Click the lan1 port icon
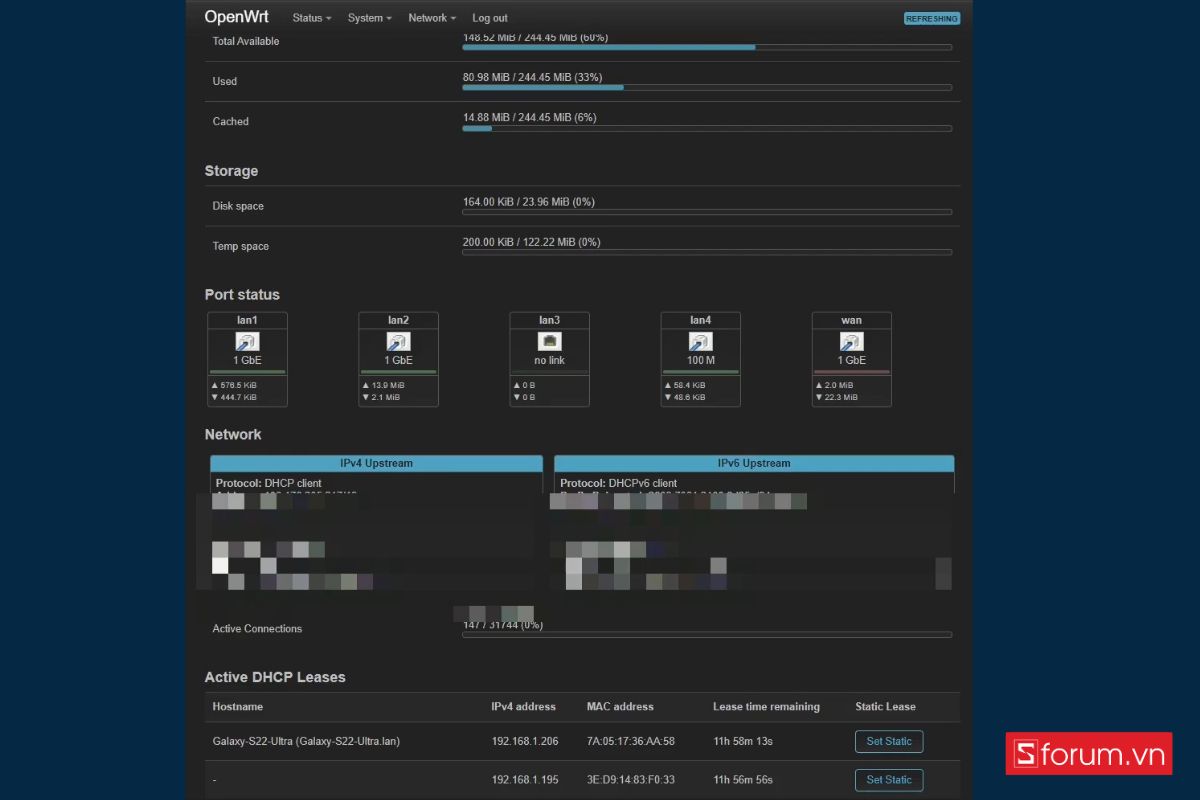This screenshot has height=800, width=1200. coord(247,342)
